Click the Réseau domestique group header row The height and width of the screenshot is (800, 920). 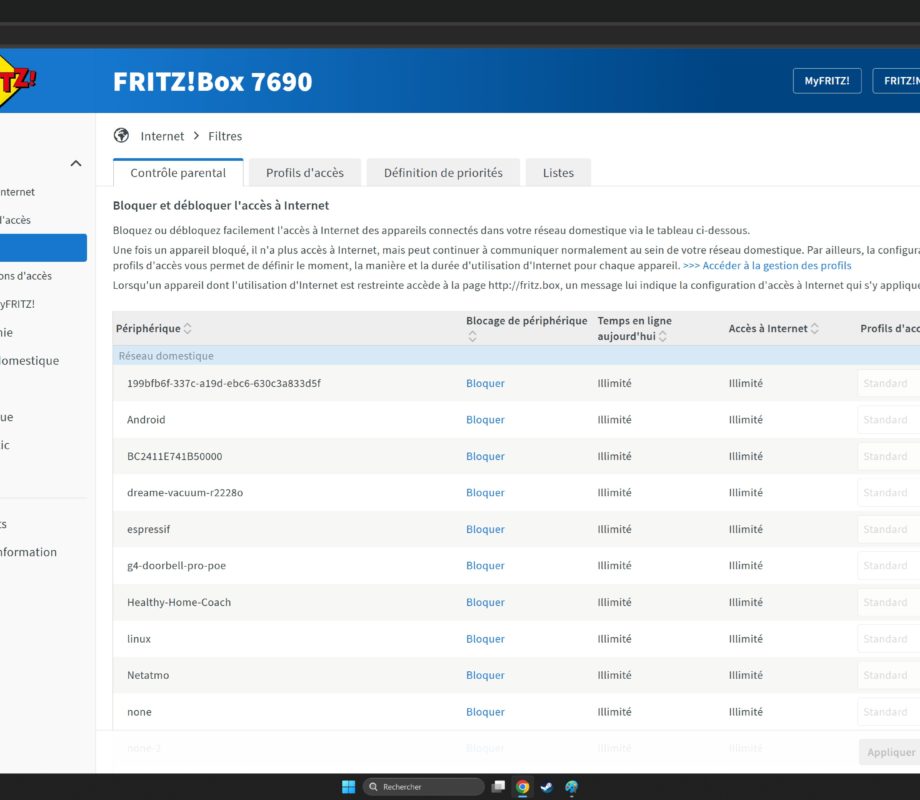coord(516,356)
